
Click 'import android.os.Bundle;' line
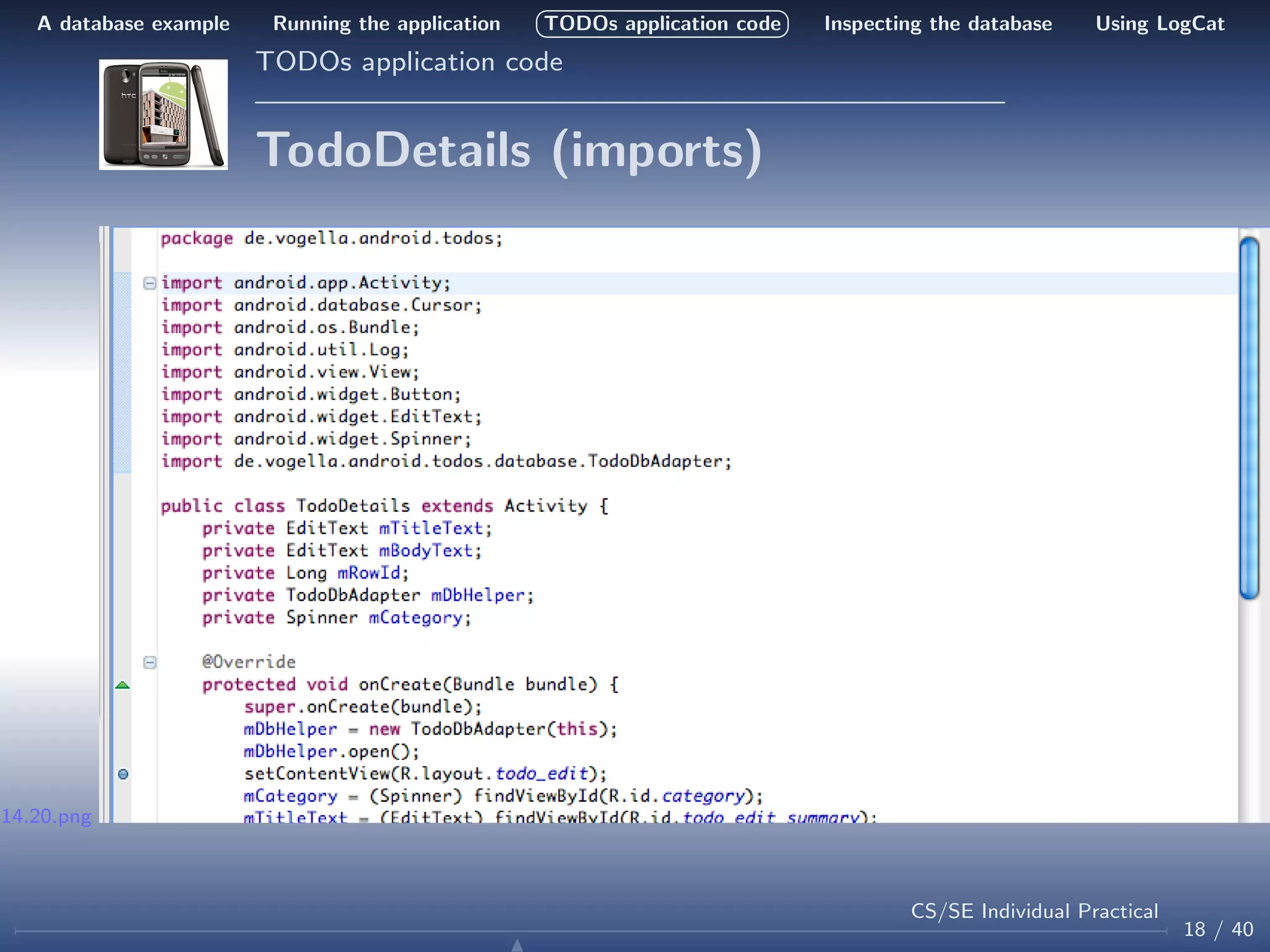click(x=290, y=328)
